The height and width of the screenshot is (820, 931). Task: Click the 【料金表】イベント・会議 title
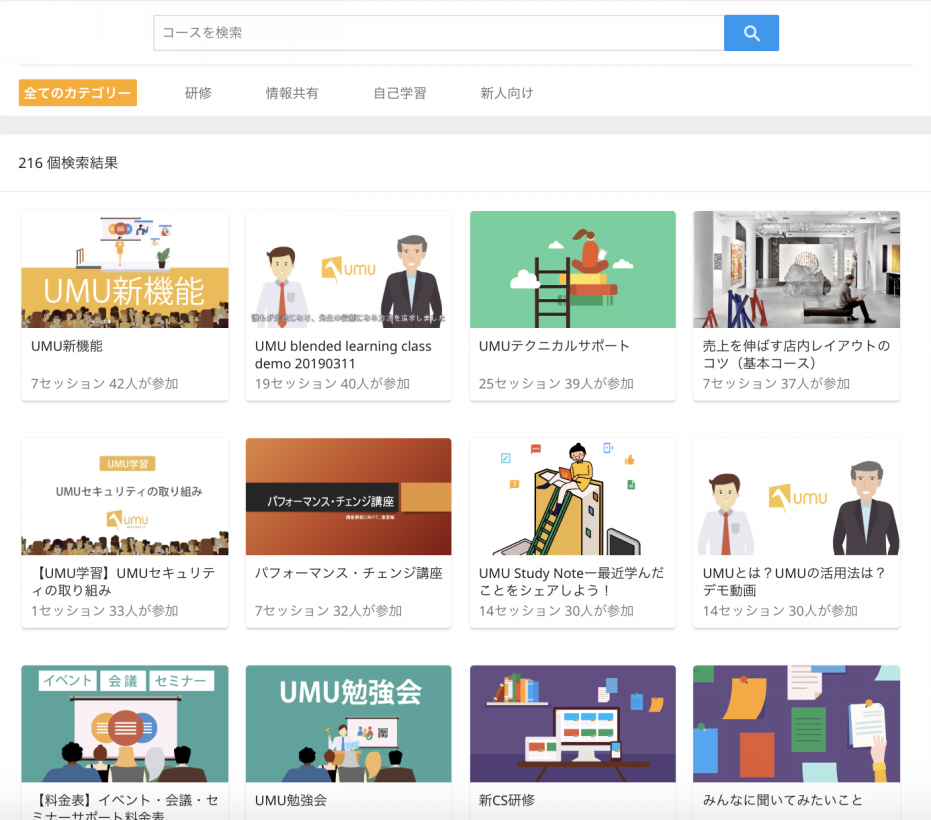coord(125,808)
